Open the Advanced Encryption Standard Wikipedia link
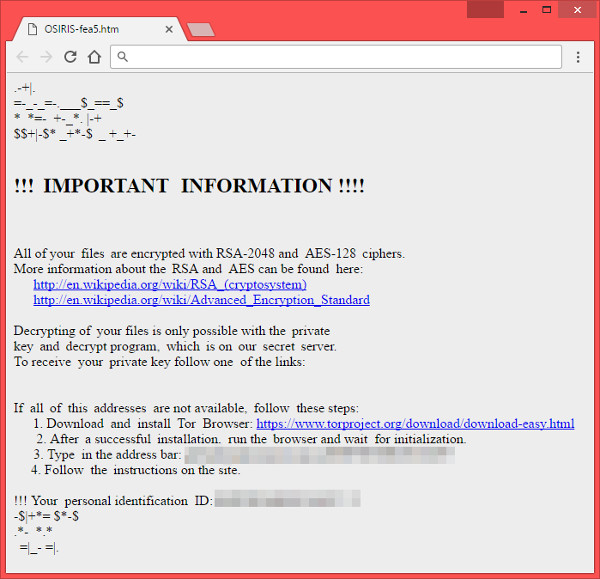Viewport: 600px width, 579px height. pyautogui.click(x=201, y=300)
